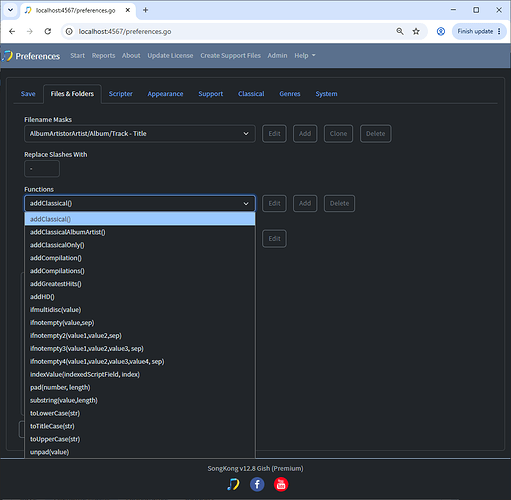The width and height of the screenshot is (511, 500).
Task: Open the Facebook footer icon
Action: click(x=257, y=484)
